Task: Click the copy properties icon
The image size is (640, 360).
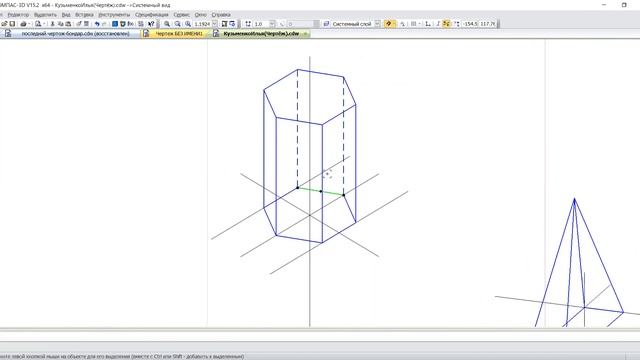Action: pos(79,24)
